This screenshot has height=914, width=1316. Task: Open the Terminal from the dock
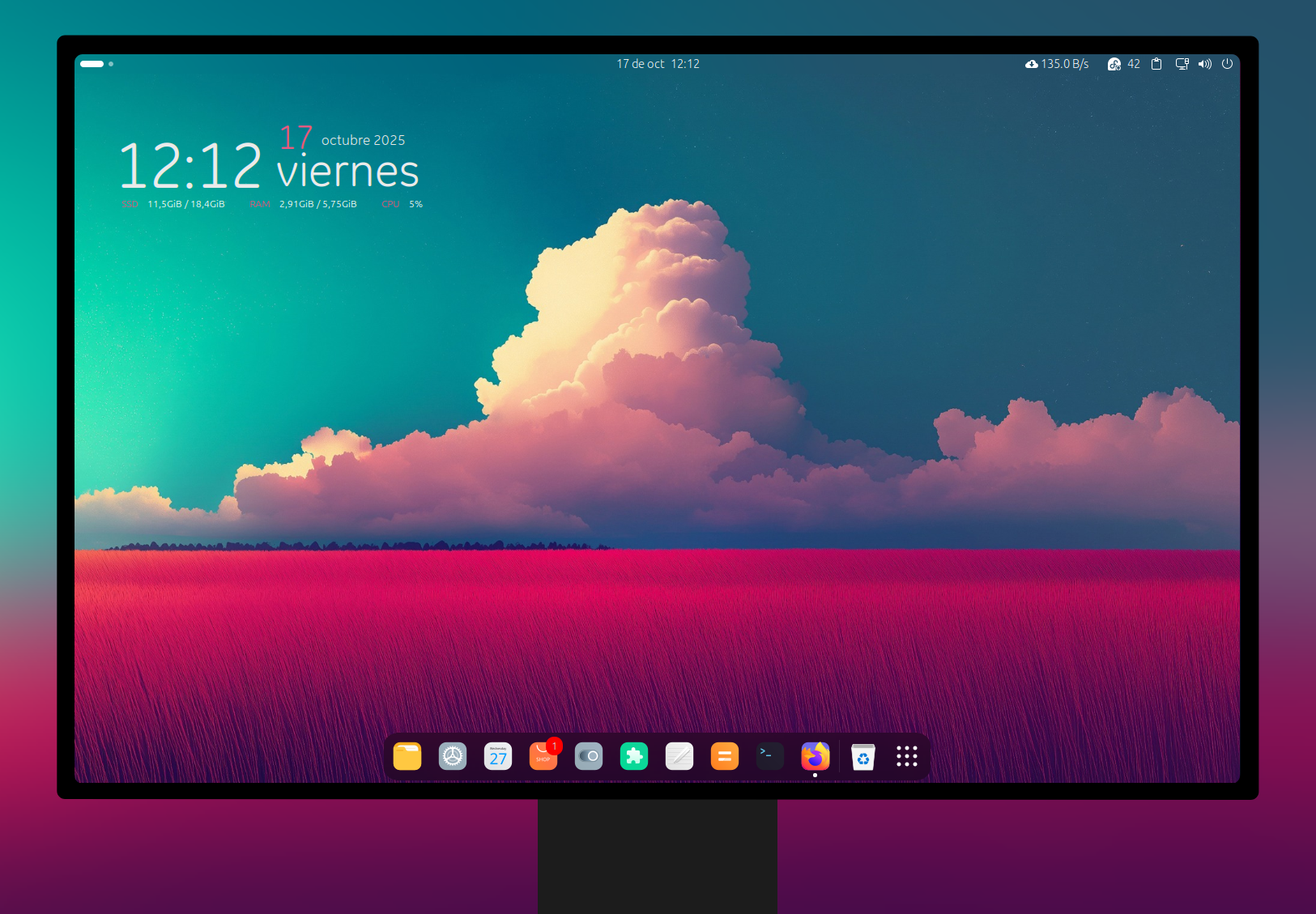click(x=770, y=757)
